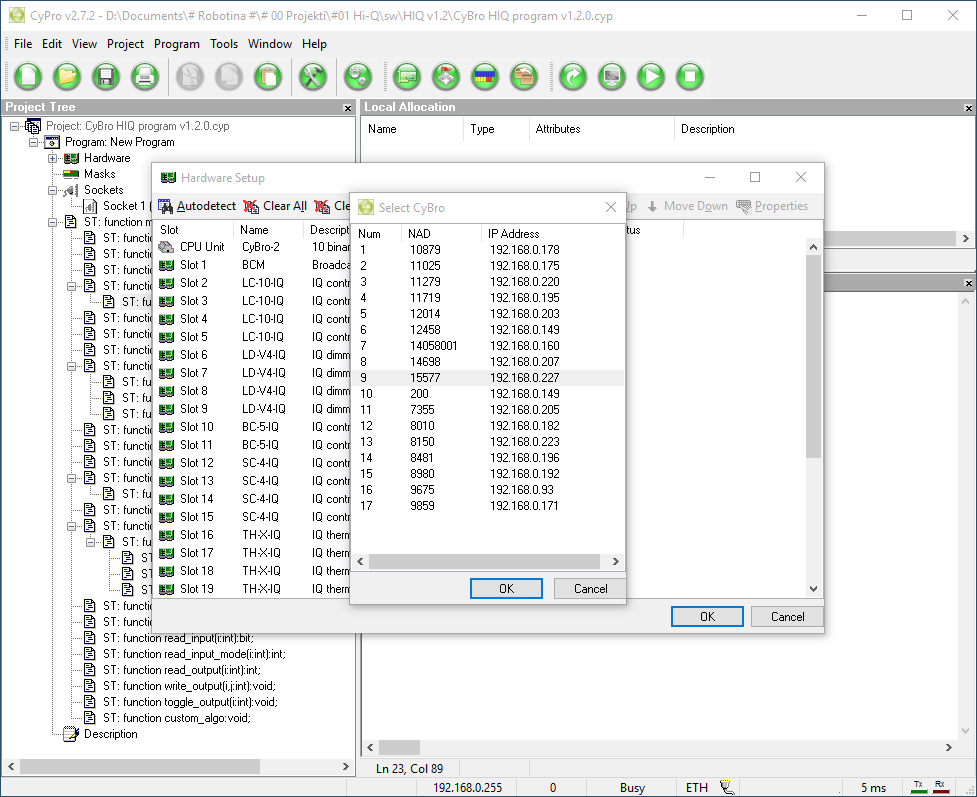The height and width of the screenshot is (797, 977).
Task: Open the Tools menu
Action: (224, 44)
